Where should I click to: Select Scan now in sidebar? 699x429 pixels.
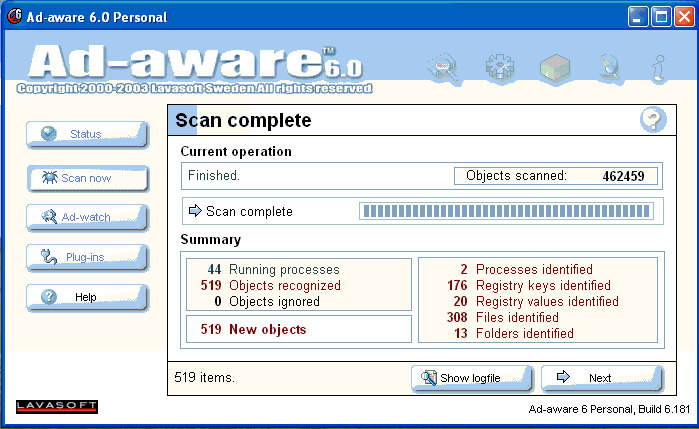click(87, 178)
